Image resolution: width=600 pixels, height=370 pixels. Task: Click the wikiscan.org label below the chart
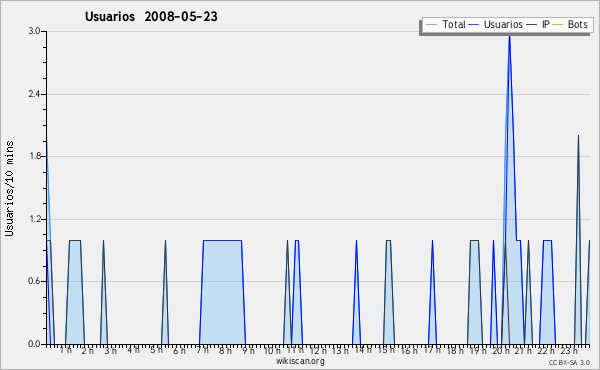coord(300,361)
